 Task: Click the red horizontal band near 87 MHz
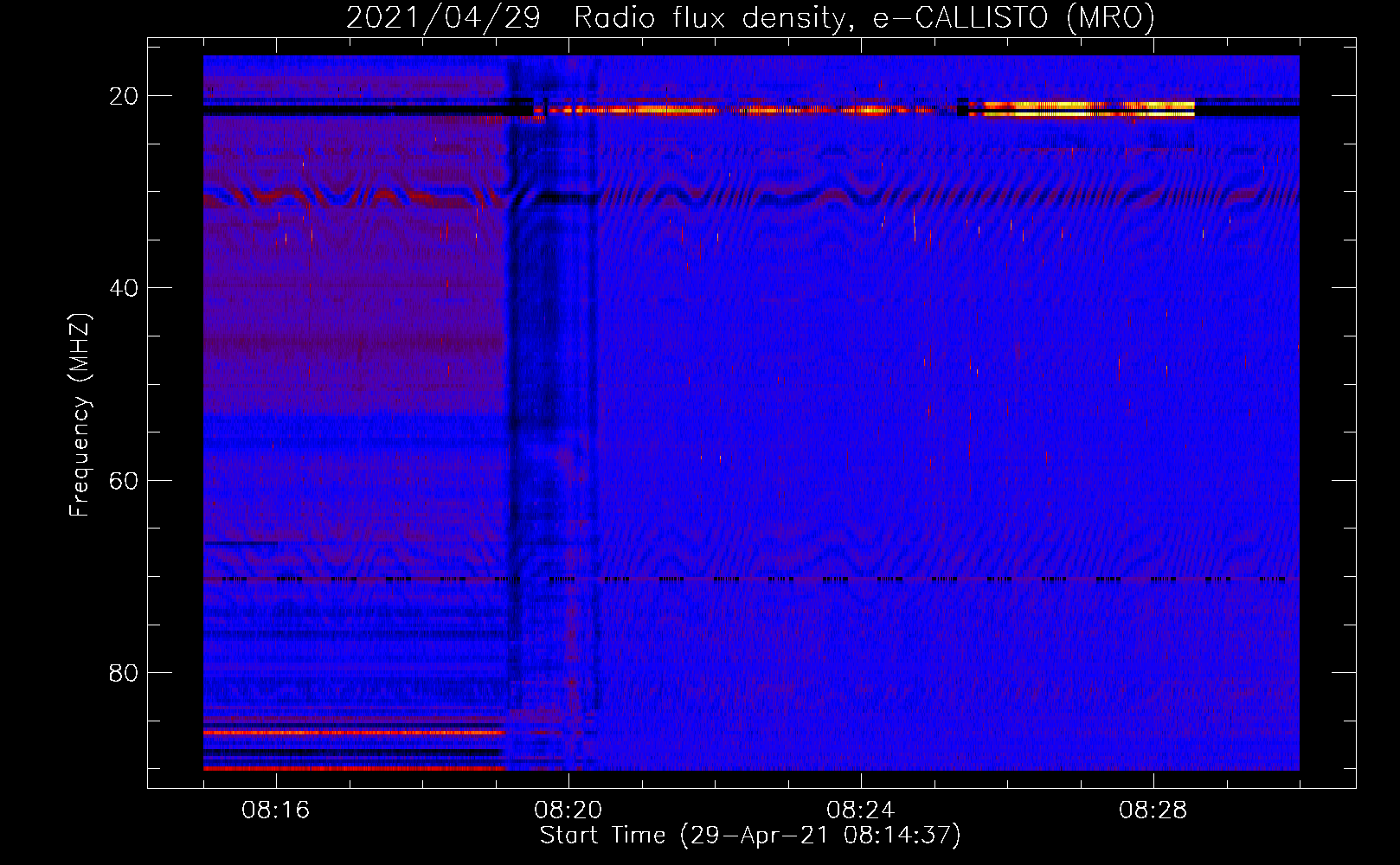pos(354,733)
